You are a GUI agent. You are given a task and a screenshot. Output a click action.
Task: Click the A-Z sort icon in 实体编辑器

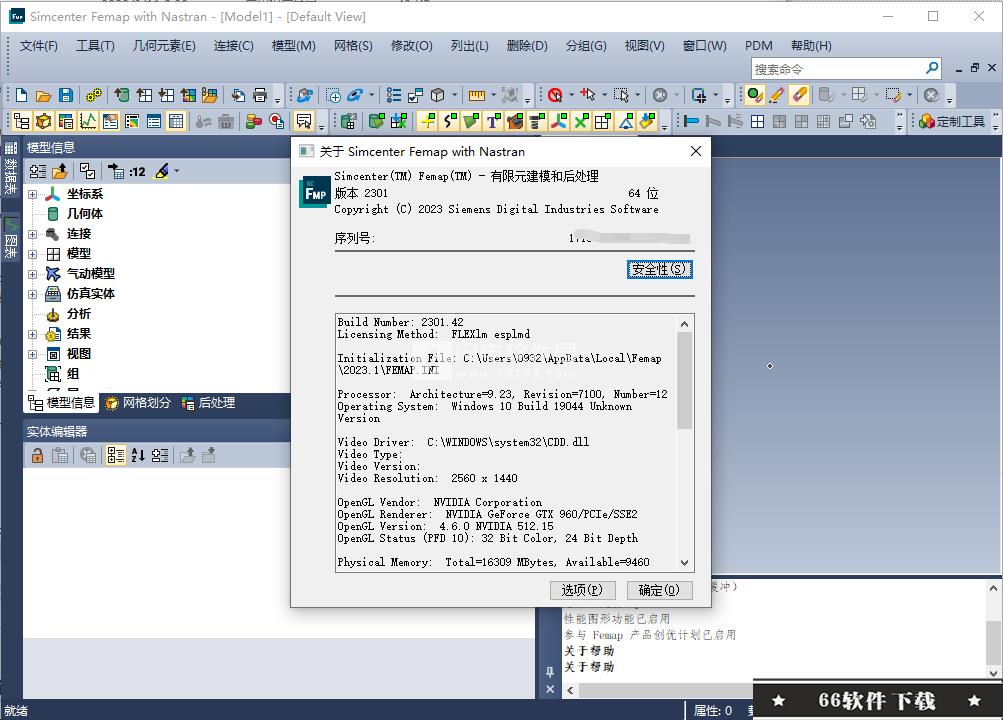[138, 455]
